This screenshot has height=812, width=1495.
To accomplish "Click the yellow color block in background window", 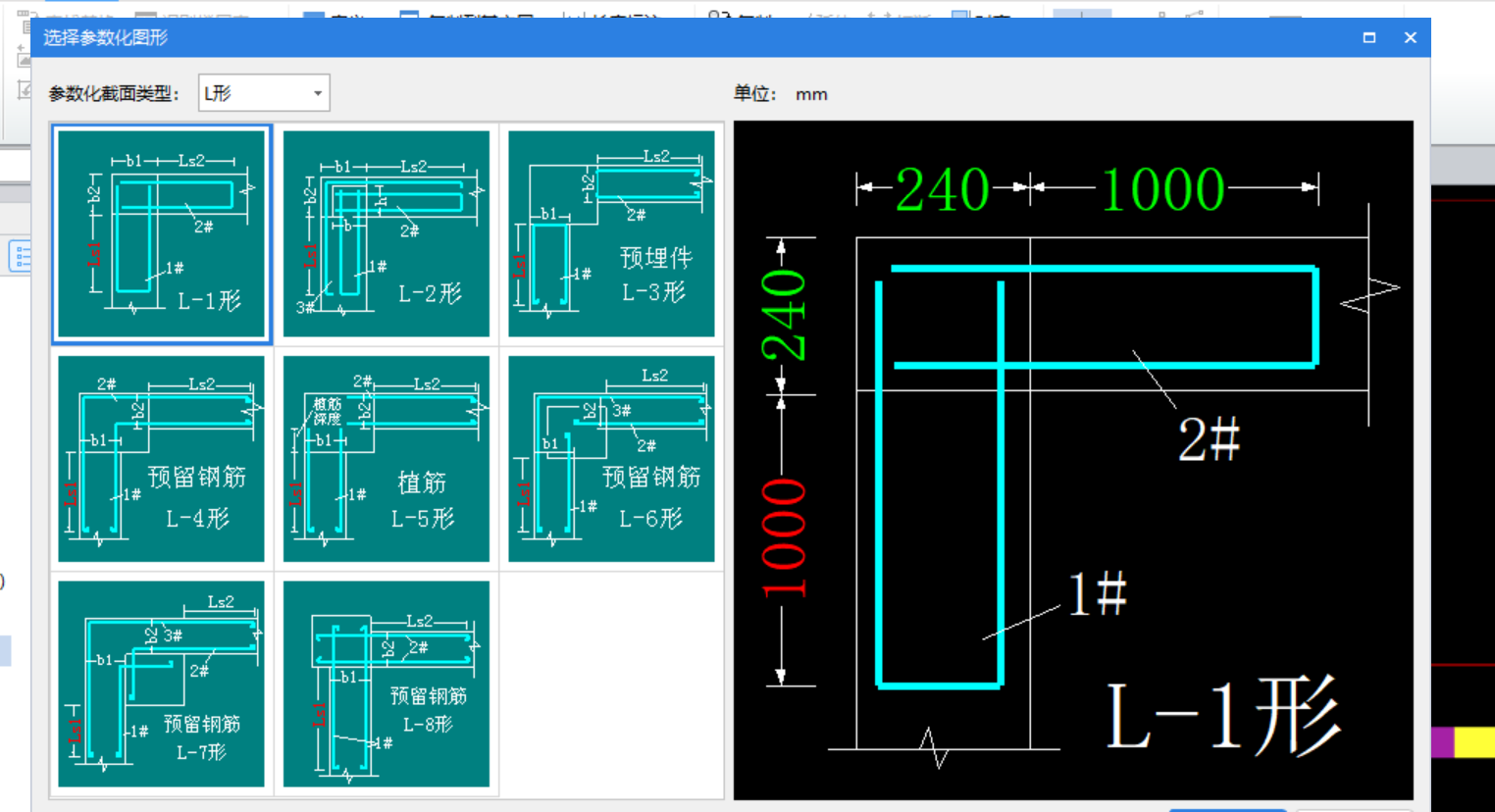I will 1474,741.
